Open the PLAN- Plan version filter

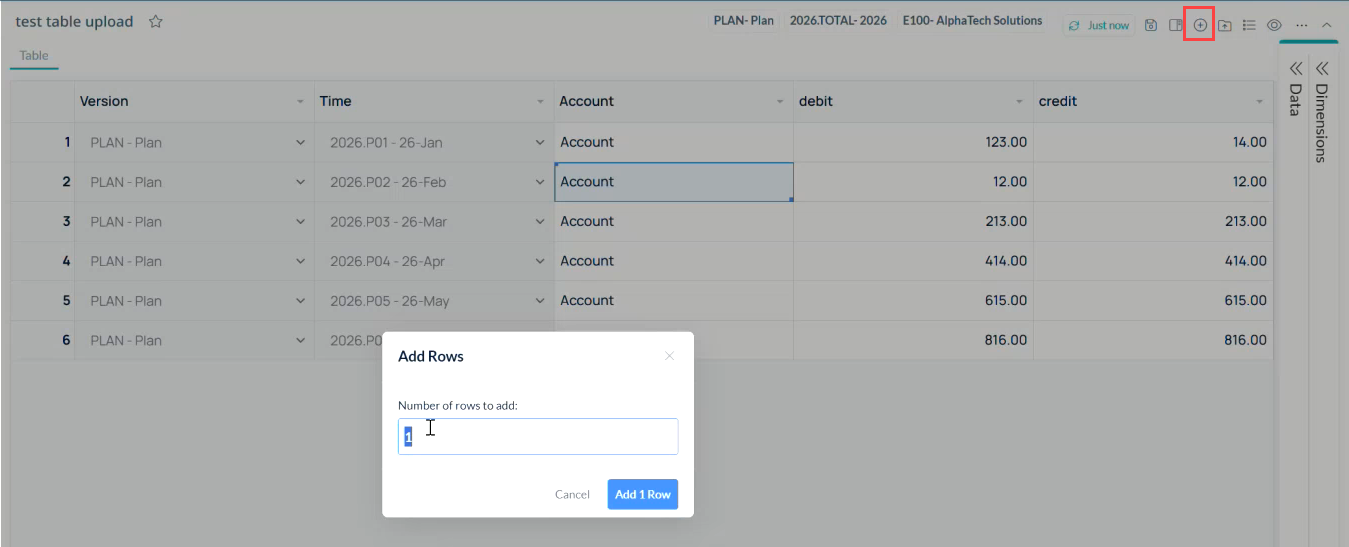[743, 21]
